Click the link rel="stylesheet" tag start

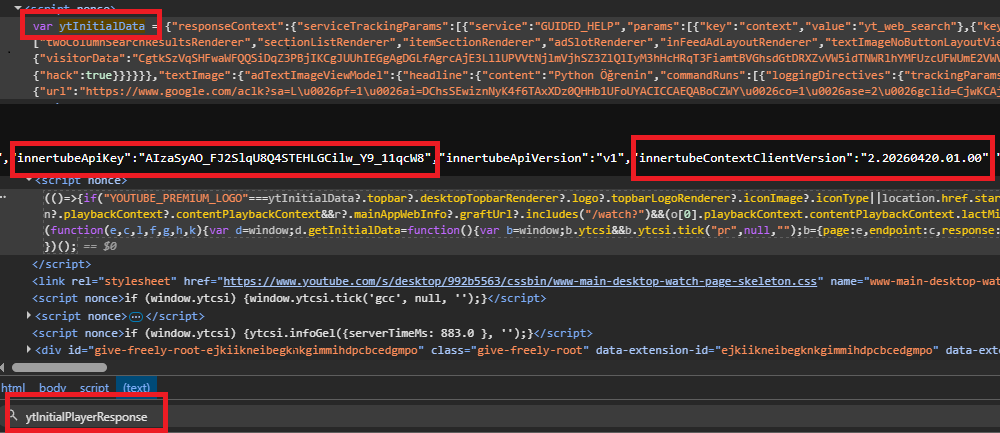[x=105, y=281]
